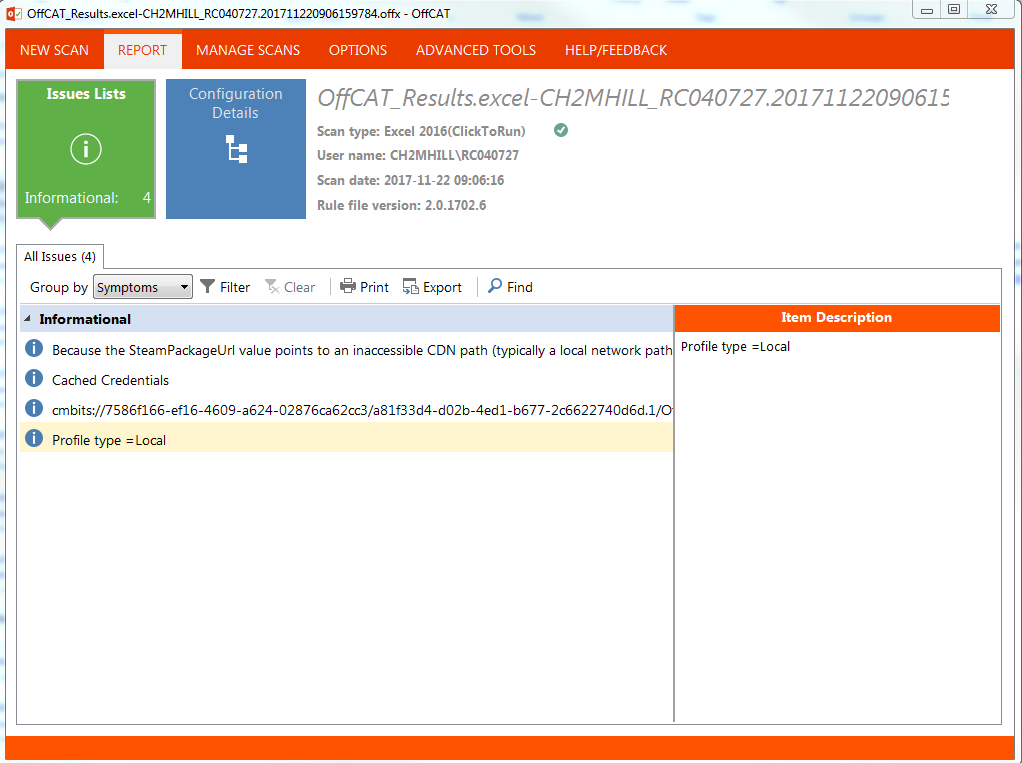
Task: Click the Export icon
Action: (x=411, y=287)
